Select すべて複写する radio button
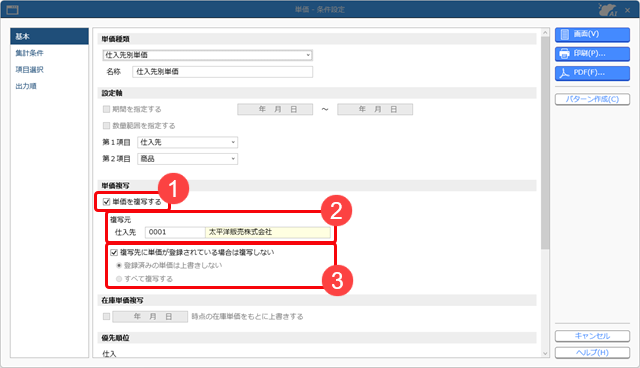640x368 pixels. coord(119,279)
